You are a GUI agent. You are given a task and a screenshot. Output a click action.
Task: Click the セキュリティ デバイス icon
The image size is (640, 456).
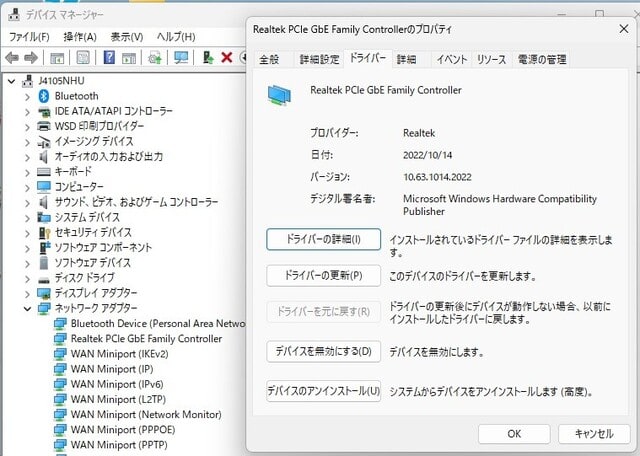click(x=44, y=232)
